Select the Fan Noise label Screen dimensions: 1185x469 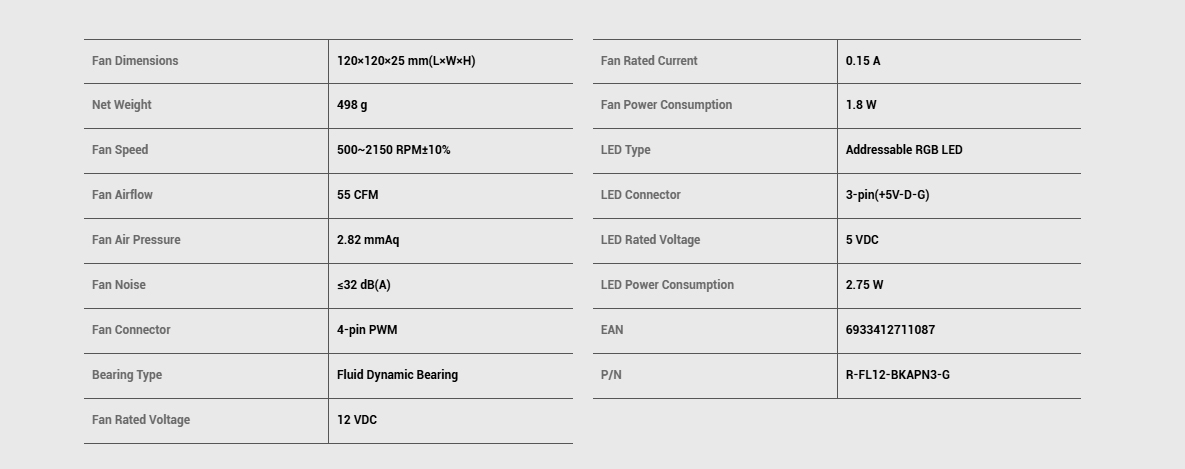(119, 285)
